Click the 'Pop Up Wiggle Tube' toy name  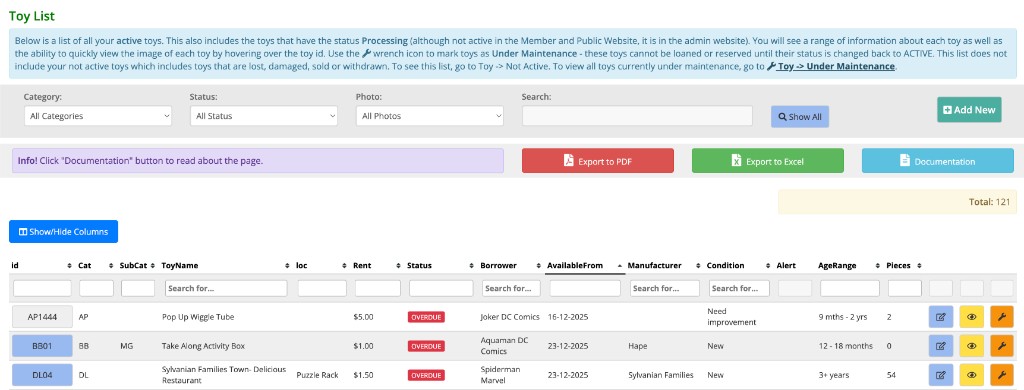(x=198, y=317)
